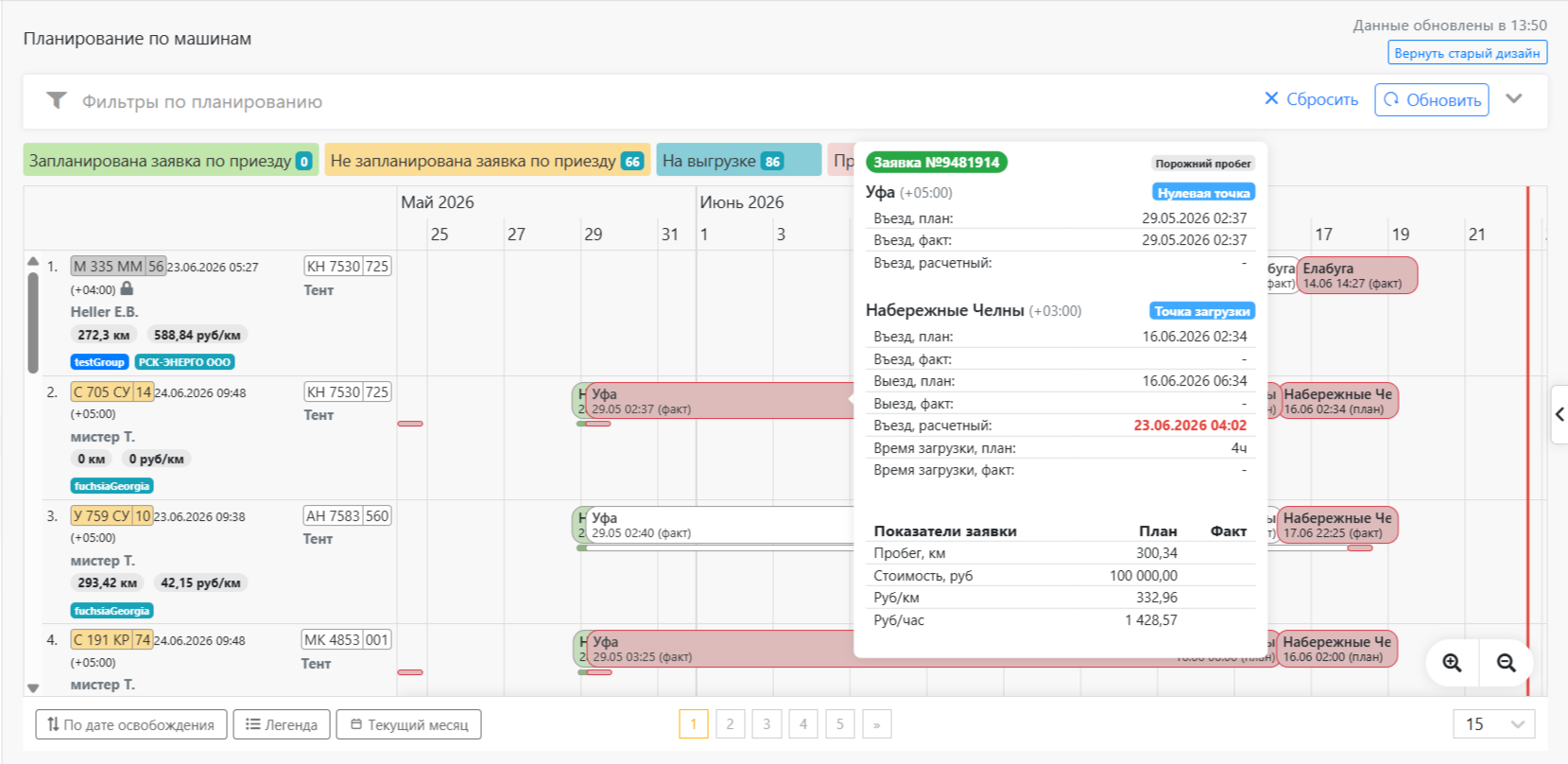
Task: Click the scroll down triangle in vehicle list
Action: [33, 688]
